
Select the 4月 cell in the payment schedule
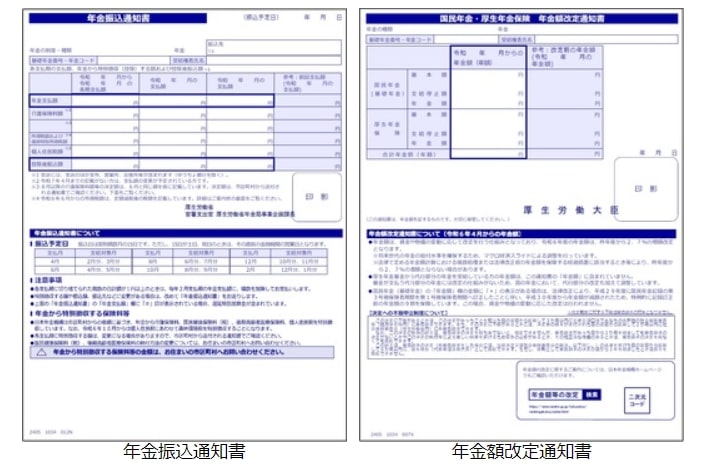coord(55,262)
